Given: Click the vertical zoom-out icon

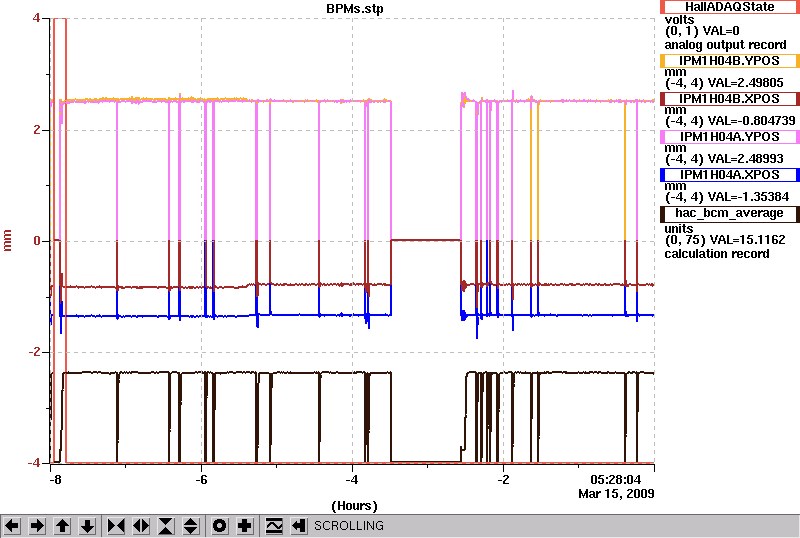Looking at the screenshot, I should pos(191,526).
